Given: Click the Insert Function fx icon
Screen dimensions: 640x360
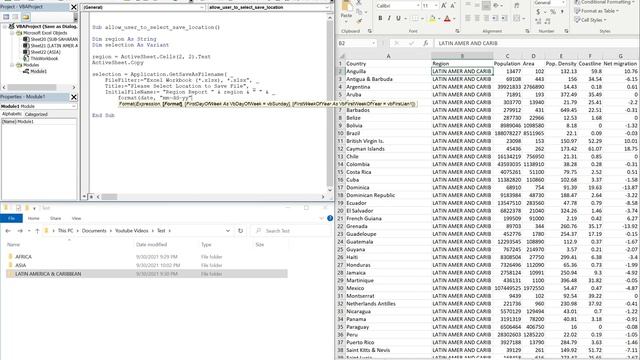Looking at the screenshot, I should tap(425, 43).
